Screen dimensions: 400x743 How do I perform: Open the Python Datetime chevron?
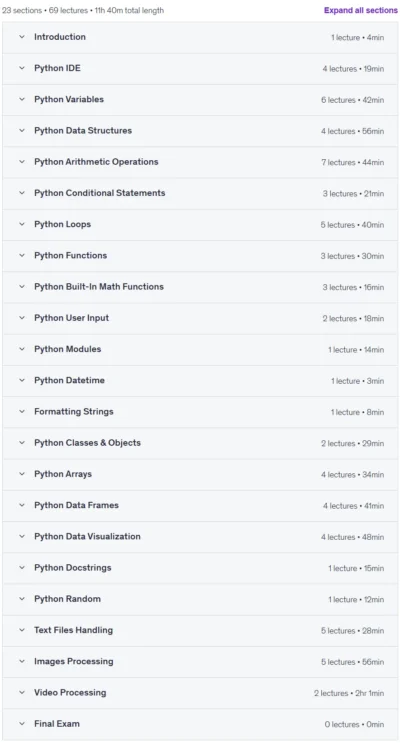coord(22,381)
